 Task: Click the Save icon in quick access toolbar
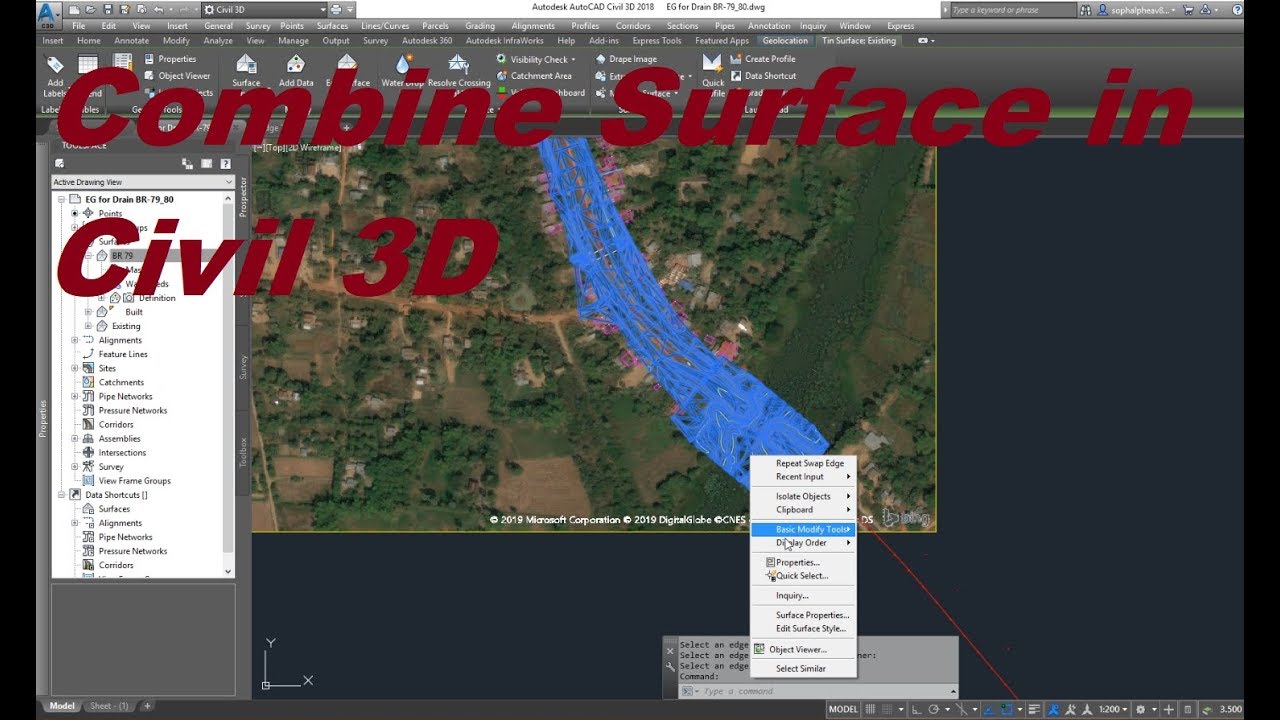(x=108, y=10)
